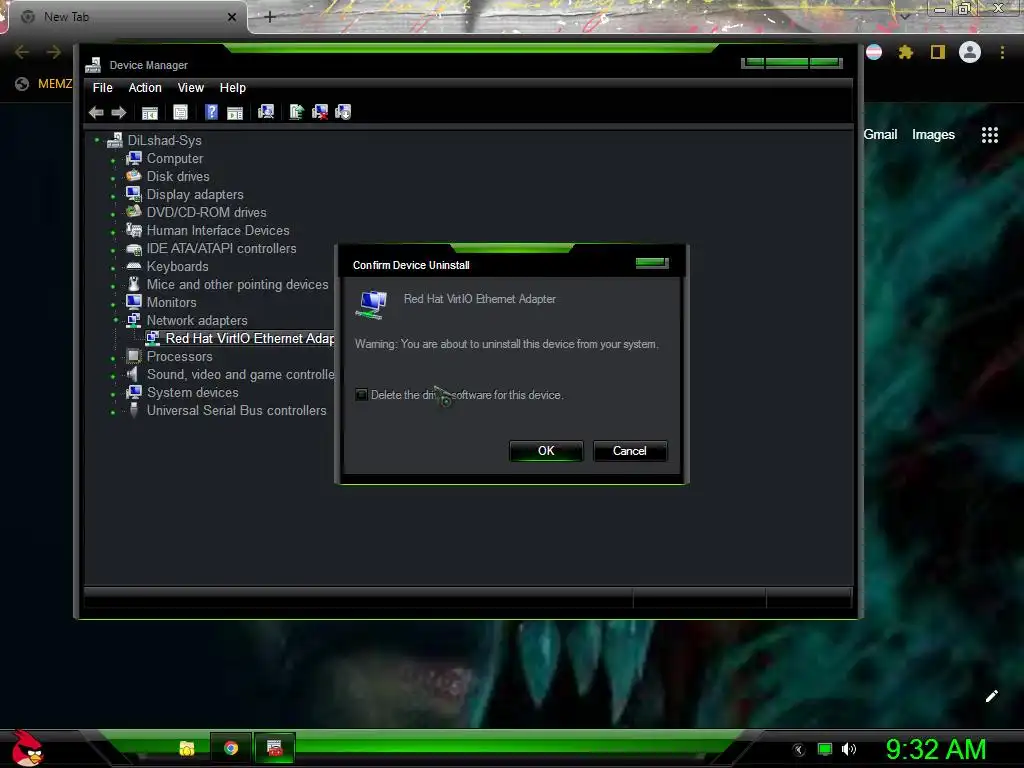Click the network monitor tray icon
Screen dimensions: 1024x768
tap(825, 749)
